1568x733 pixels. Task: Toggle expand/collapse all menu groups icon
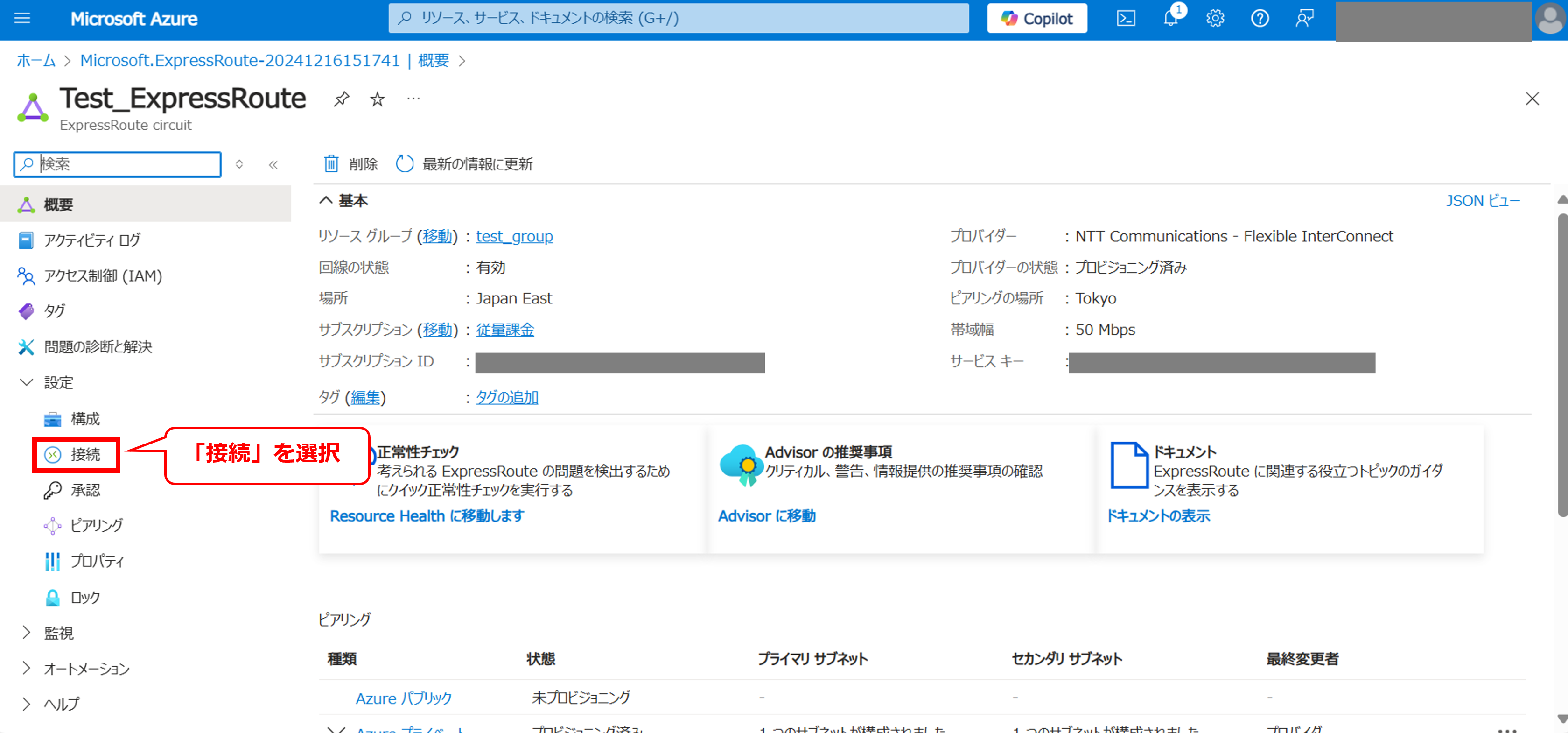pyautogui.click(x=239, y=164)
